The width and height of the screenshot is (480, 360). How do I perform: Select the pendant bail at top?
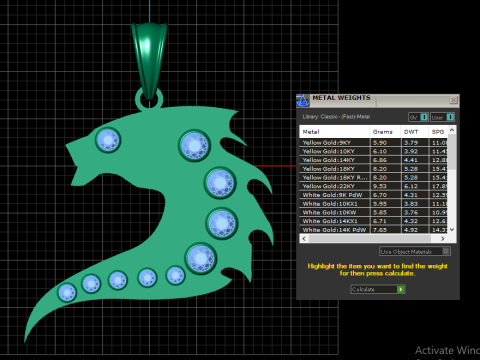point(149,60)
